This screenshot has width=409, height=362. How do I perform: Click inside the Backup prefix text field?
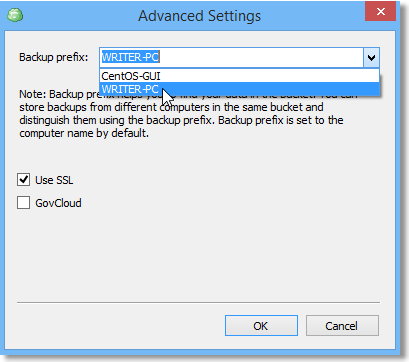point(231,58)
